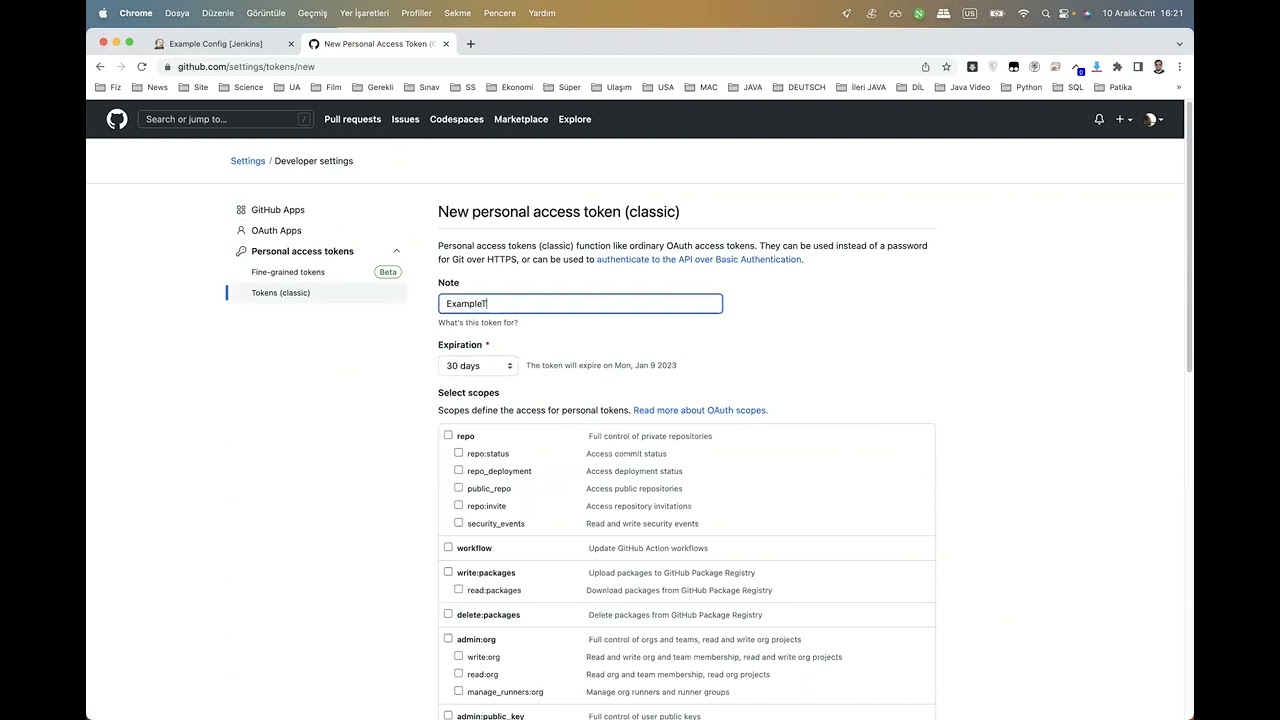The image size is (1280, 720).
Task: Open the Pull requests page
Action: [352, 119]
